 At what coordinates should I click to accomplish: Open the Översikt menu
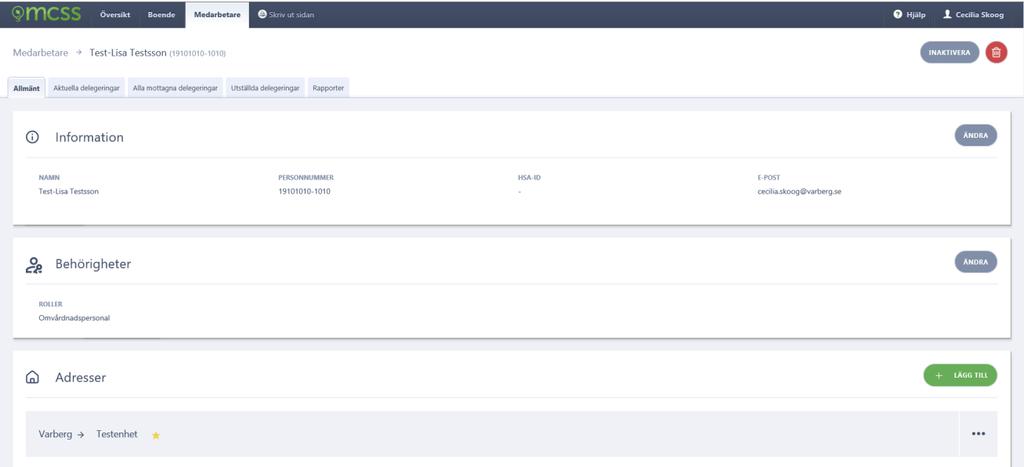pos(115,14)
